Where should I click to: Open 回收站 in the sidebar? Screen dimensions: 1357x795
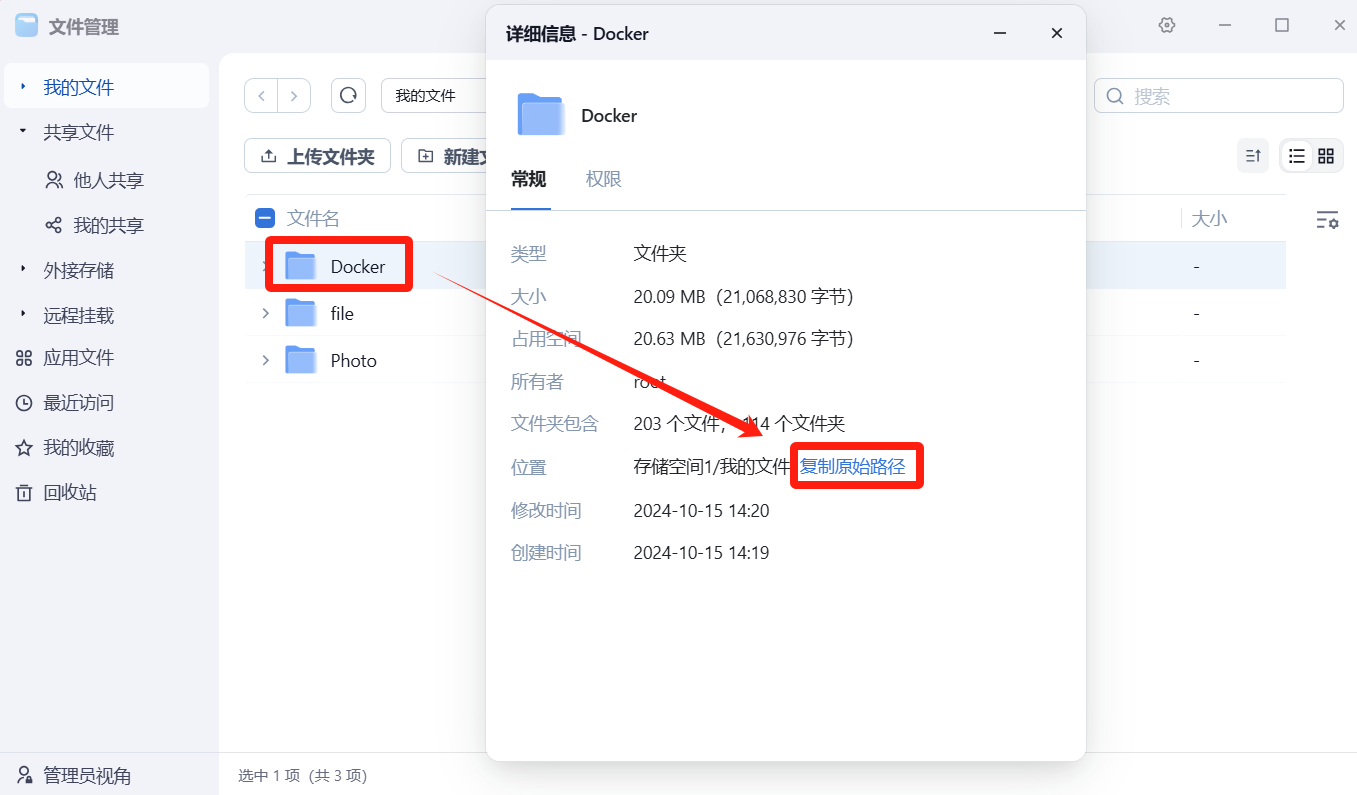pos(69,493)
